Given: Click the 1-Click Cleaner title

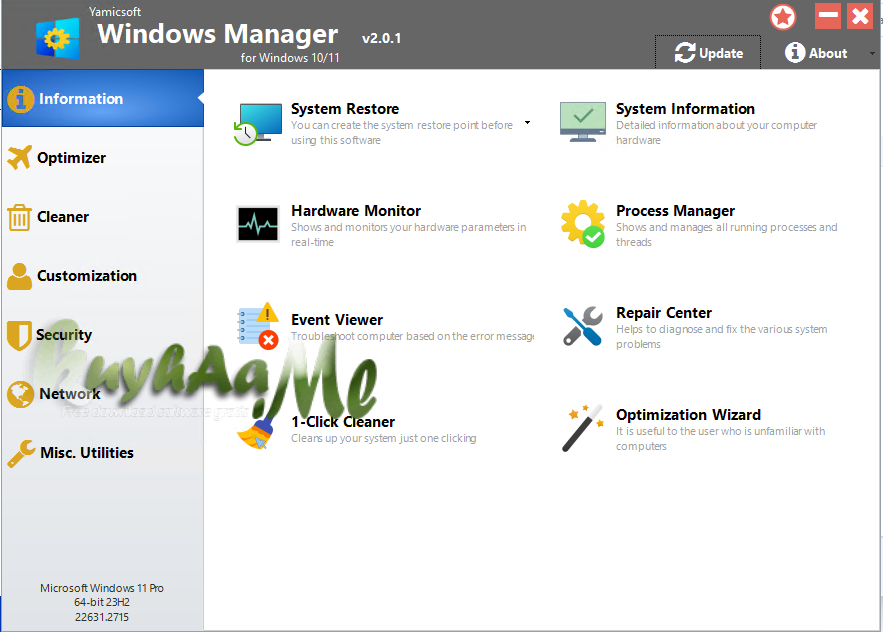Looking at the screenshot, I should pos(343,422).
